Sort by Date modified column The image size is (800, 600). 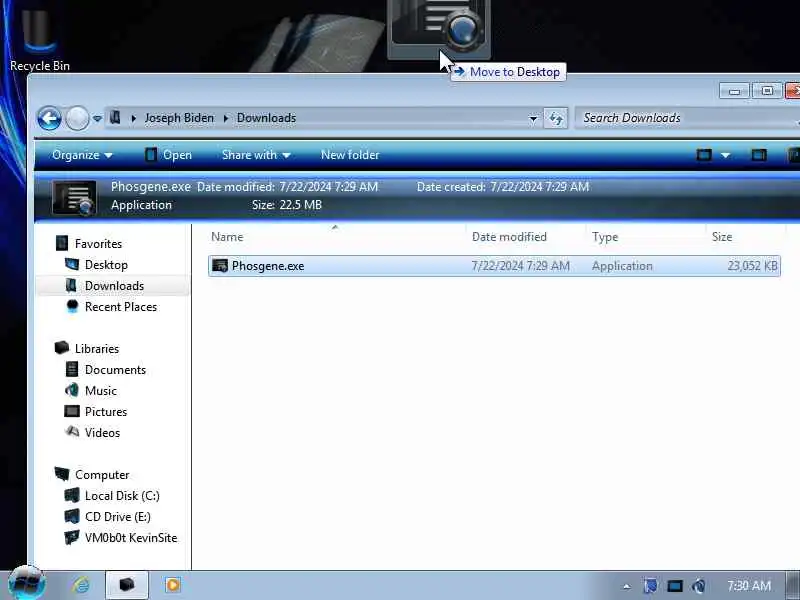[x=526, y=237]
